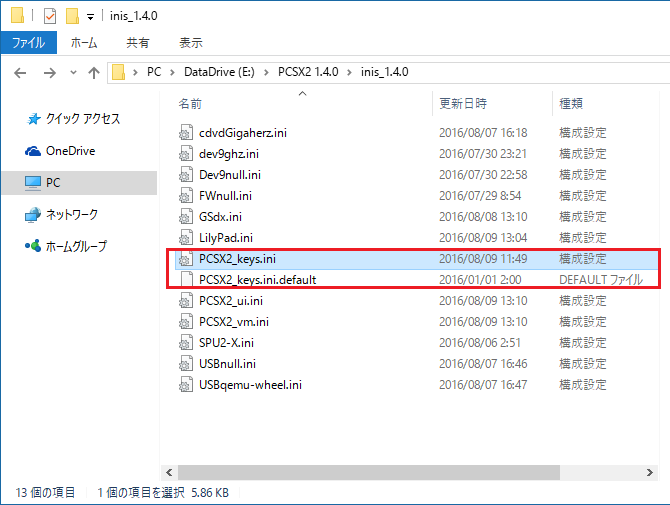The height and width of the screenshot is (505, 670).
Task: Click the PCSX2_vm.ini file icon
Action: tap(185, 321)
